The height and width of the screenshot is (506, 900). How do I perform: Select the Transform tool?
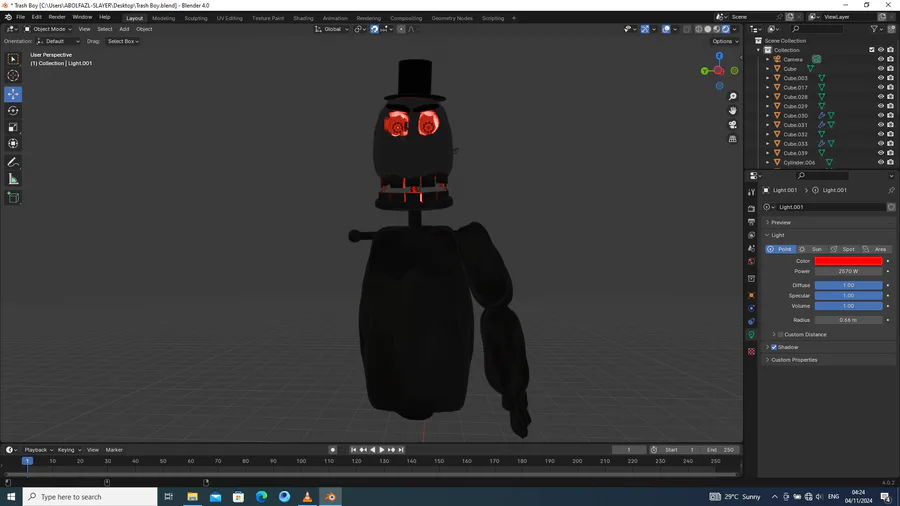[x=13, y=144]
